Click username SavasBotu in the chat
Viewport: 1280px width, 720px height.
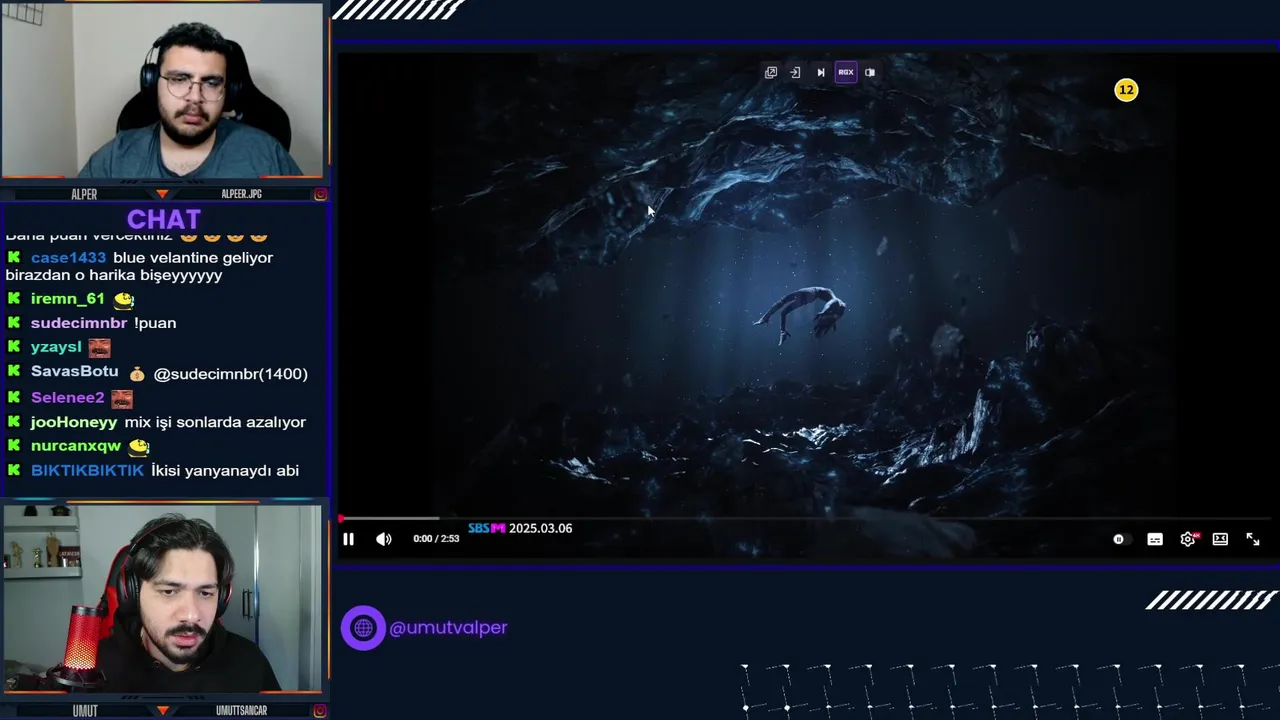click(74, 371)
